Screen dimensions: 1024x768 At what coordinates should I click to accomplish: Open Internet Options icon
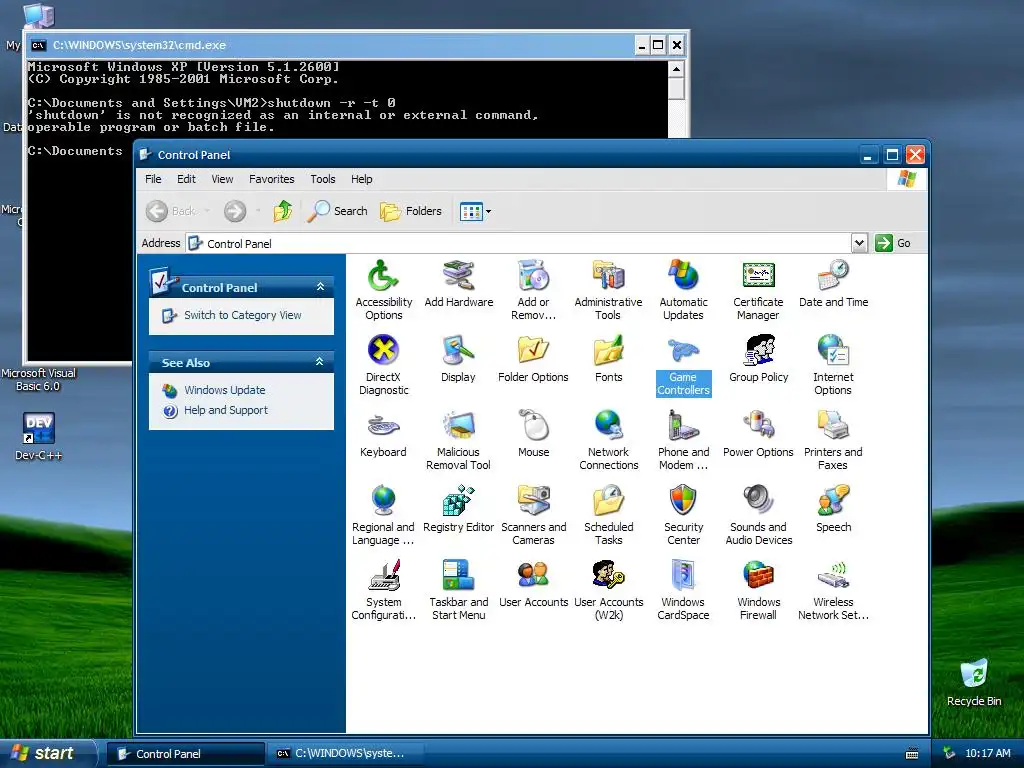pos(833,365)
